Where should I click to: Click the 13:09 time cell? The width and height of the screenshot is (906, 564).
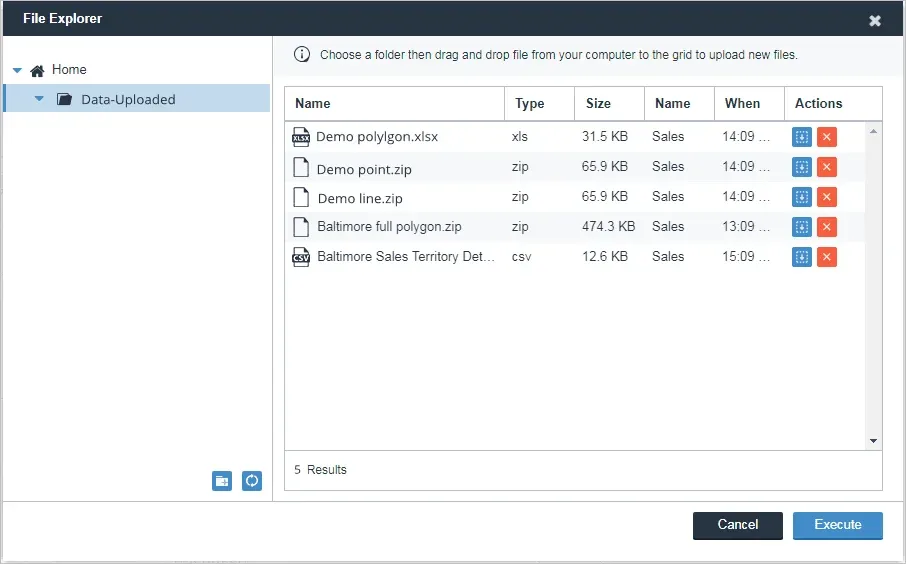tap(745, 227)
